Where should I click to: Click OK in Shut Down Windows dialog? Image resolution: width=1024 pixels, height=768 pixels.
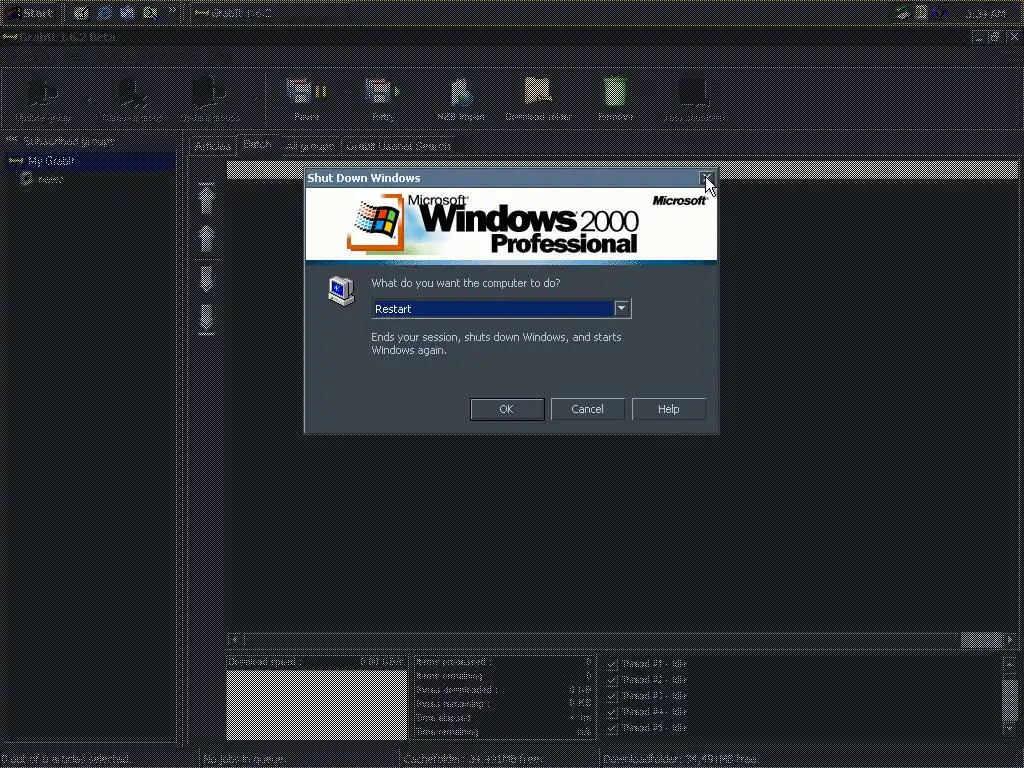click(507, 409)
